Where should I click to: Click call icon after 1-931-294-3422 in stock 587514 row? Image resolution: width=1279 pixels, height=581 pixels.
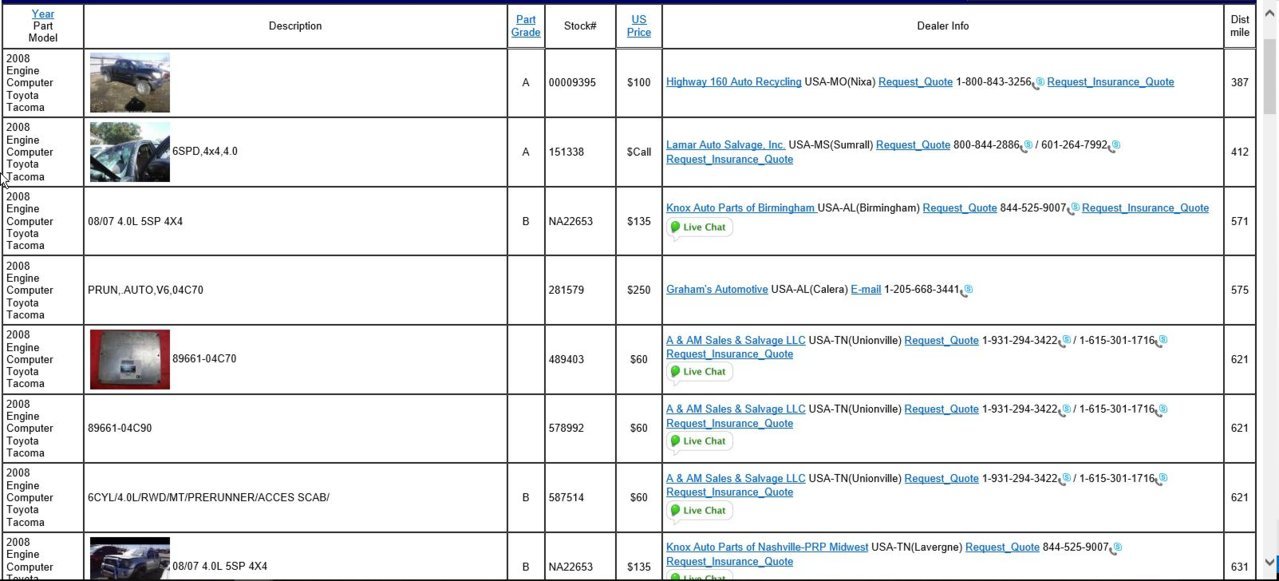coord(1064,479)
